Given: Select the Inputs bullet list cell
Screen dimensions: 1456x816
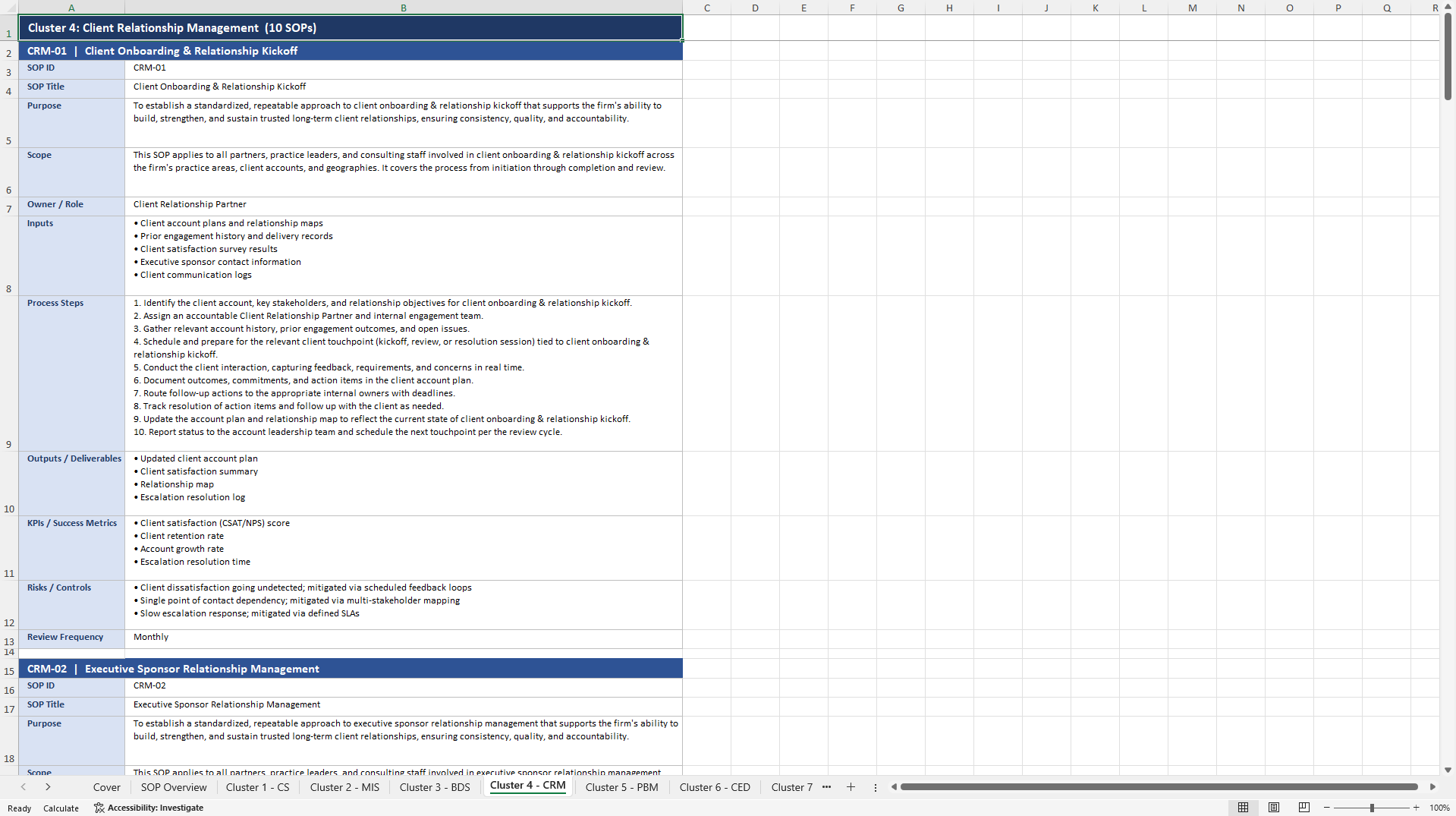Looking at the screenshot, I should 404,256.
